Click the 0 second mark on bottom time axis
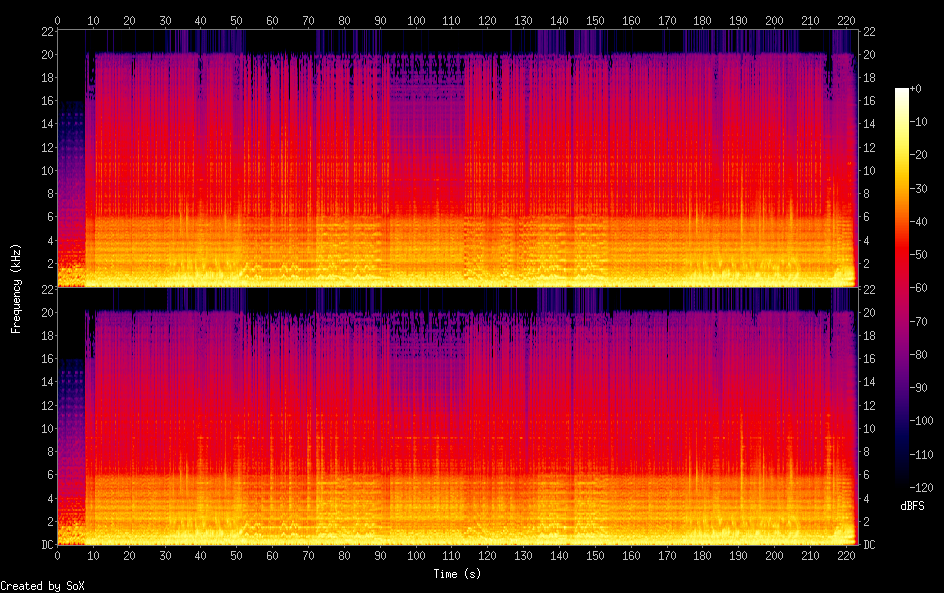 point(57,555)
